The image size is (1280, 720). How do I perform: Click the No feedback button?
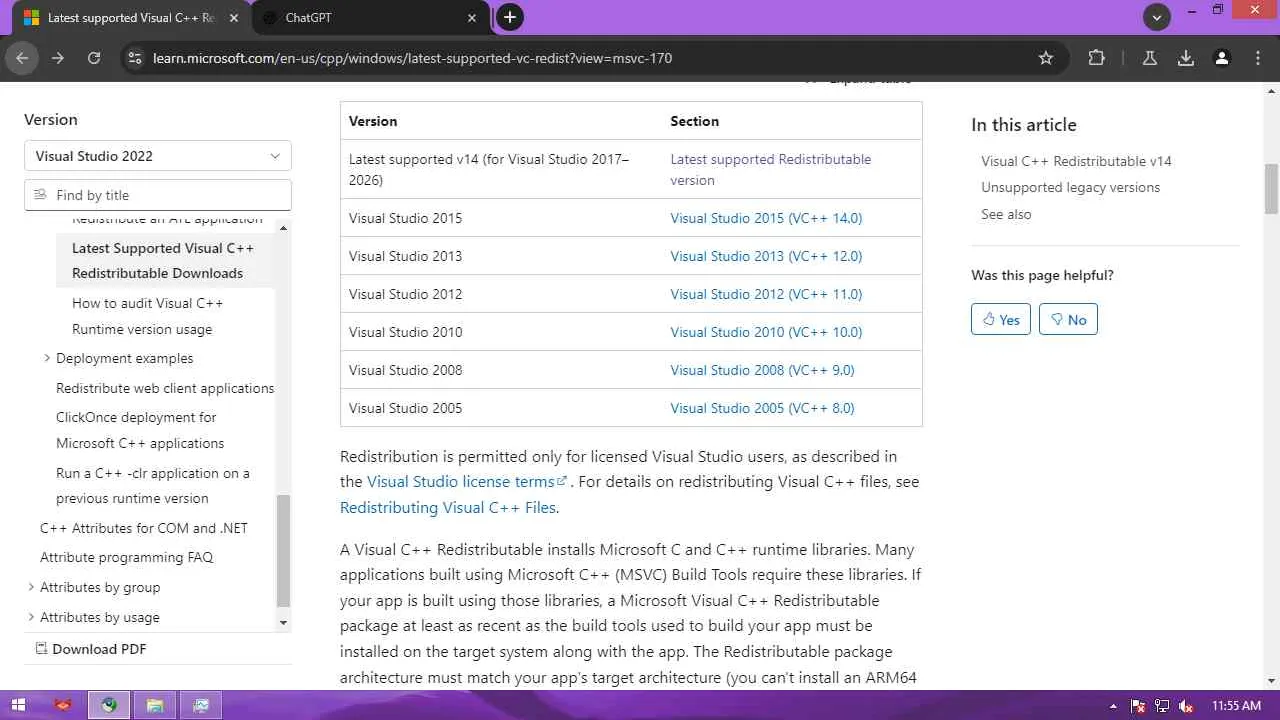pos(1068,320)
